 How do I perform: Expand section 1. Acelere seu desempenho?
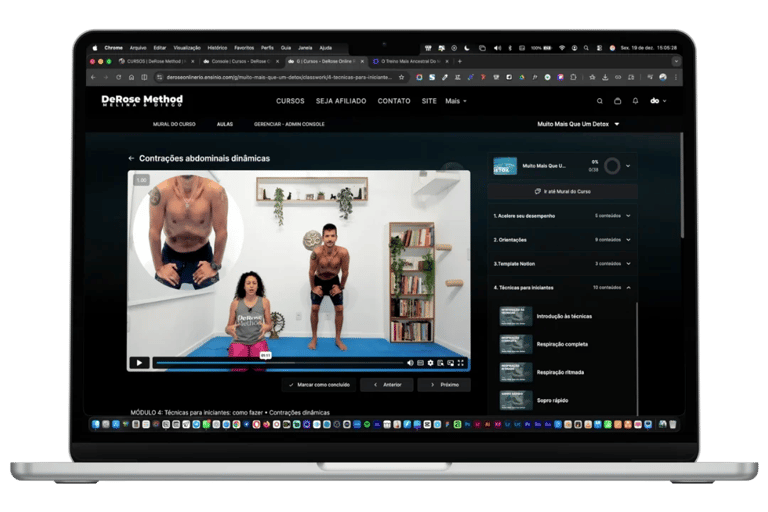click(x=562, y=216)
